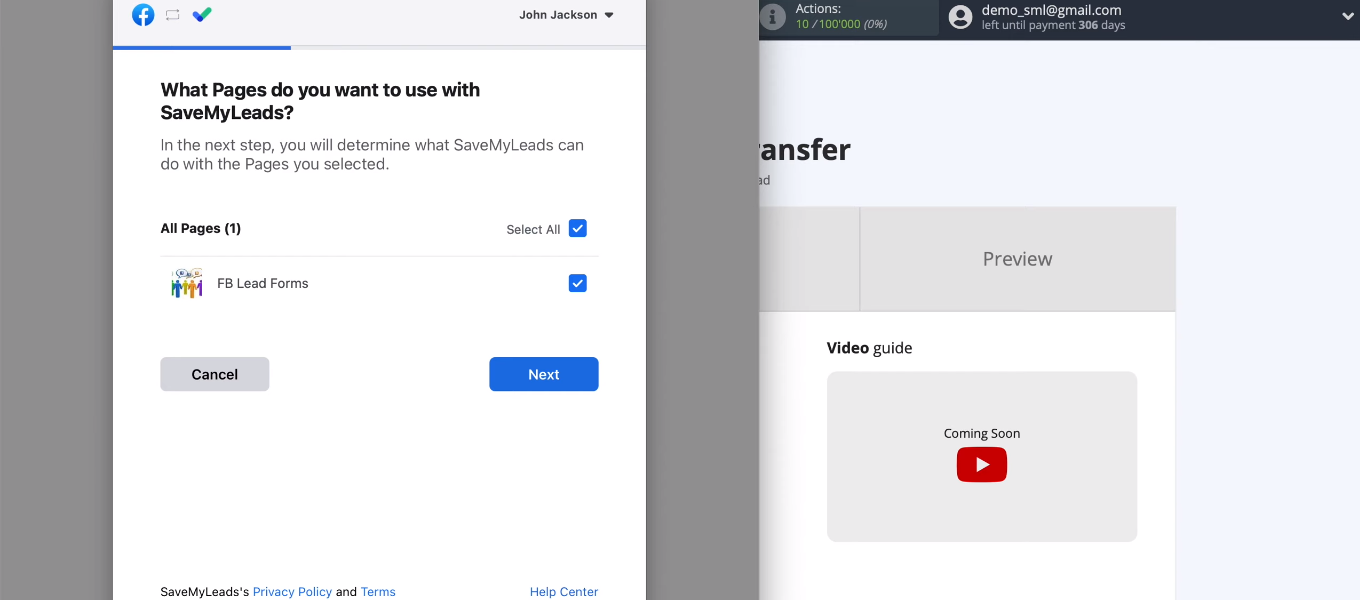Play the Coming Soon video guide

pos(982,465)
